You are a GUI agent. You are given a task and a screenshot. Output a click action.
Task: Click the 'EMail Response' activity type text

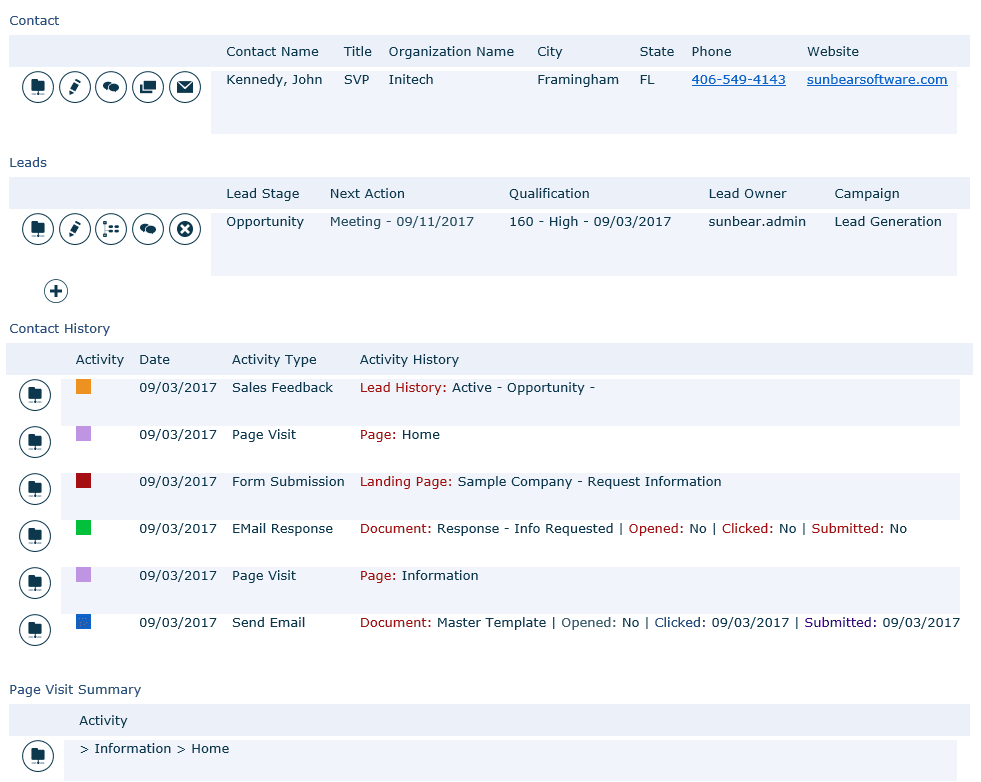(x=282, y=528)
